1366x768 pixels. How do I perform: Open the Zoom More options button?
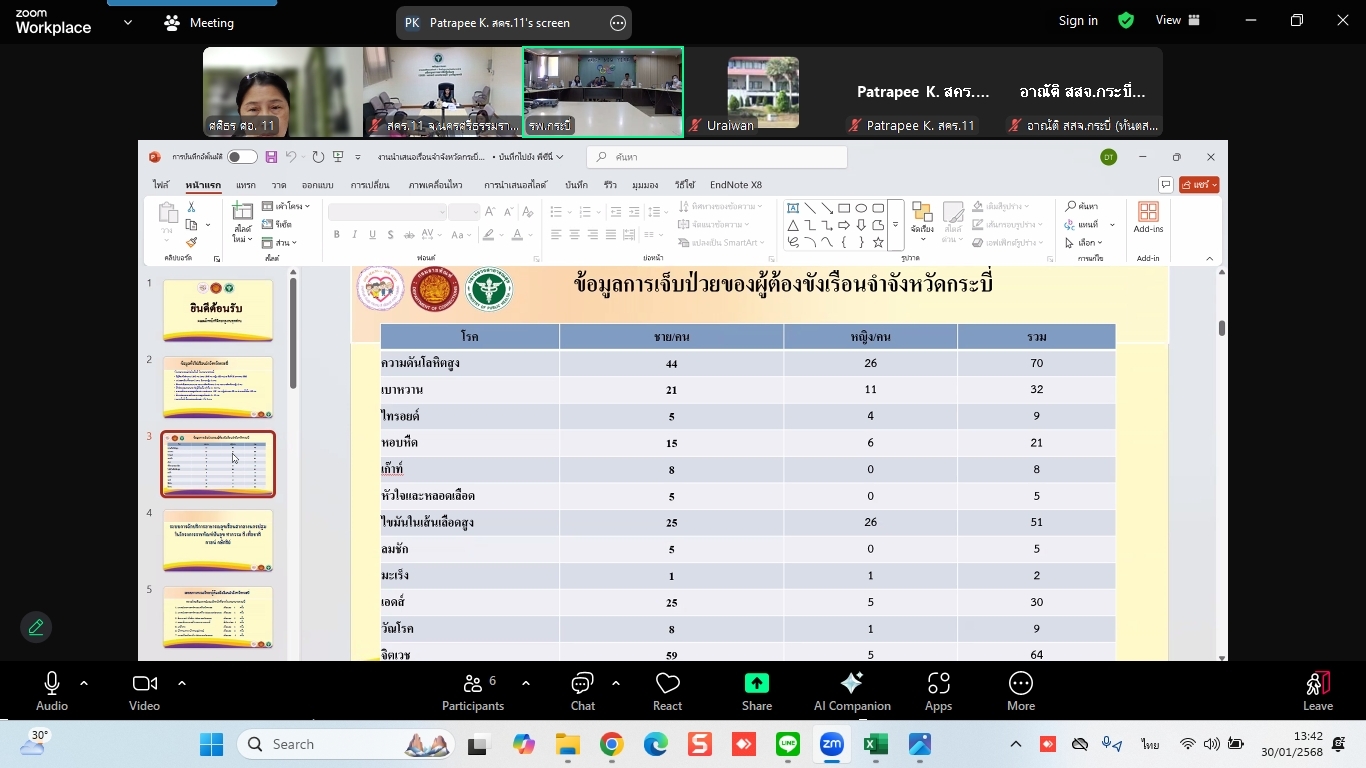[1021, 691]
